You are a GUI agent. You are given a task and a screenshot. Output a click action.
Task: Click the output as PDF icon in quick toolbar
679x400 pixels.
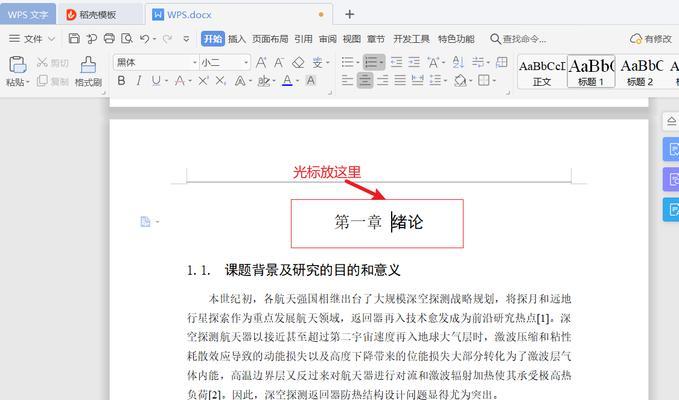point(91,39)
